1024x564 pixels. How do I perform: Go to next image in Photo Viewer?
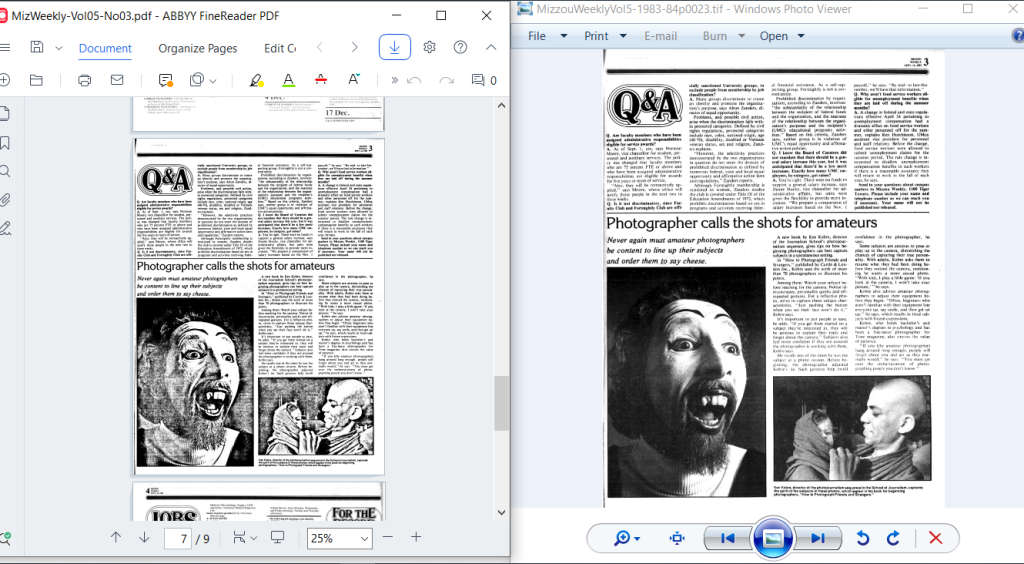click(x=817, y=539)
